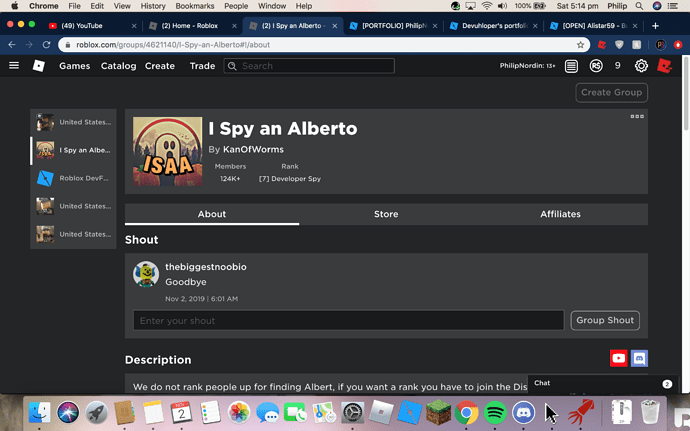Image resolution: width=690 pixels, height=431 pixels.
Task: Click the Create Group button
Action: point(611,92)
